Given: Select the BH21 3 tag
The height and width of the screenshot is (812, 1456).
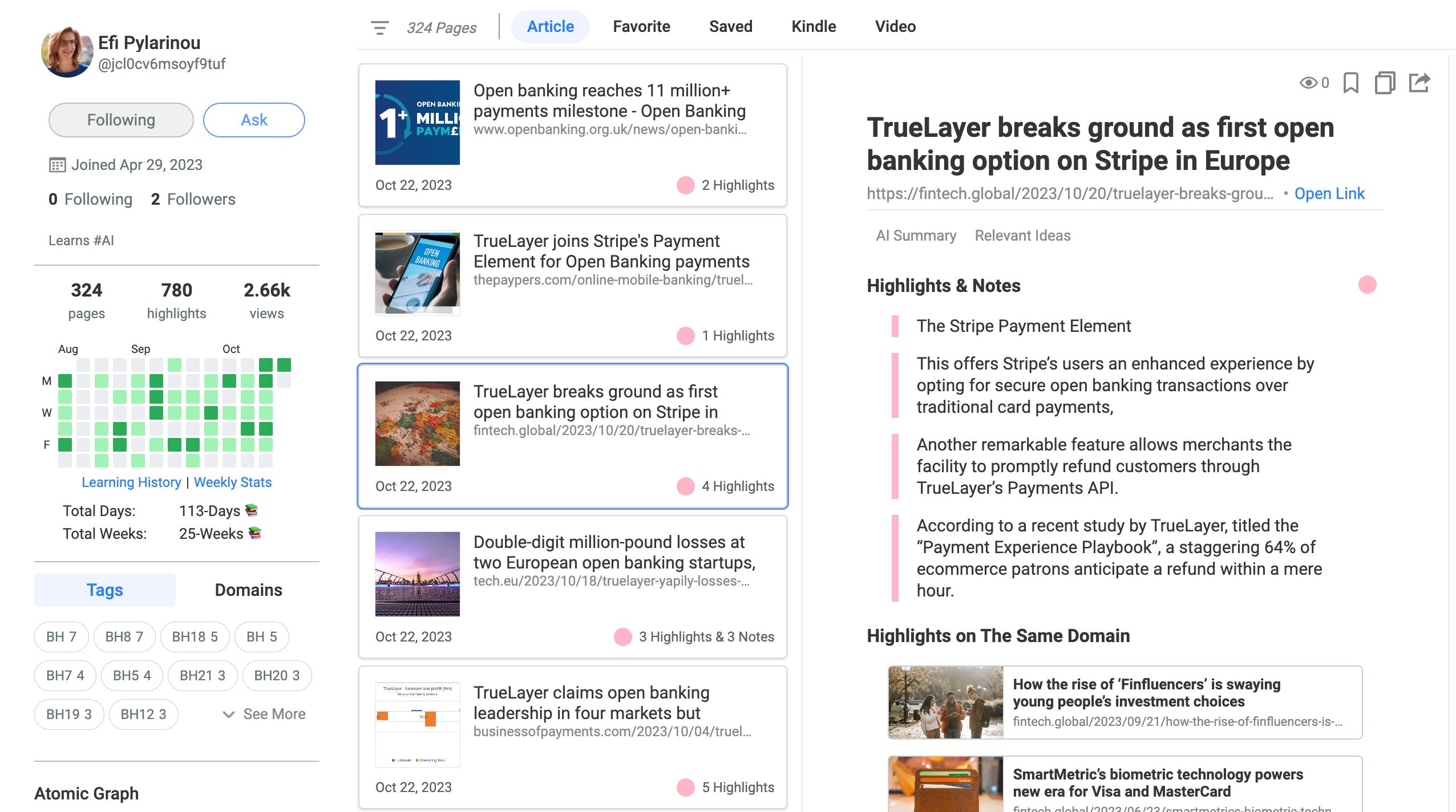Looking at the screenshot, I should coord(203,675).
